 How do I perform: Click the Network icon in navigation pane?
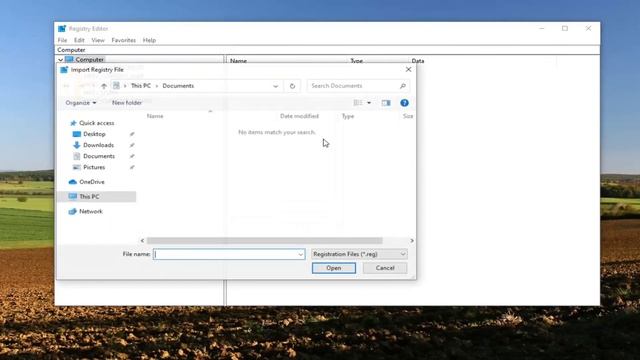[73, 211]
